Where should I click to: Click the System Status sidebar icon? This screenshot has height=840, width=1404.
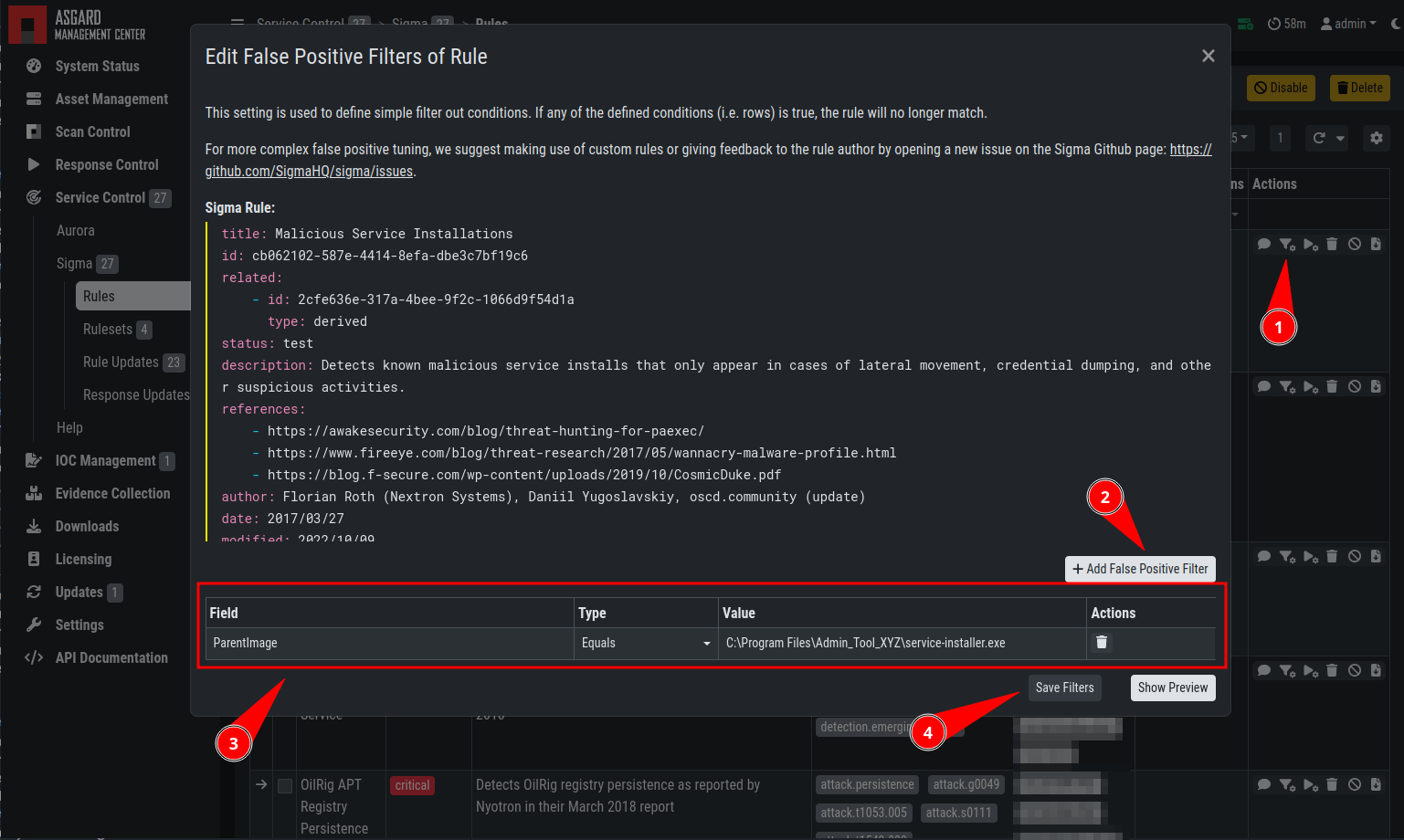34,66
